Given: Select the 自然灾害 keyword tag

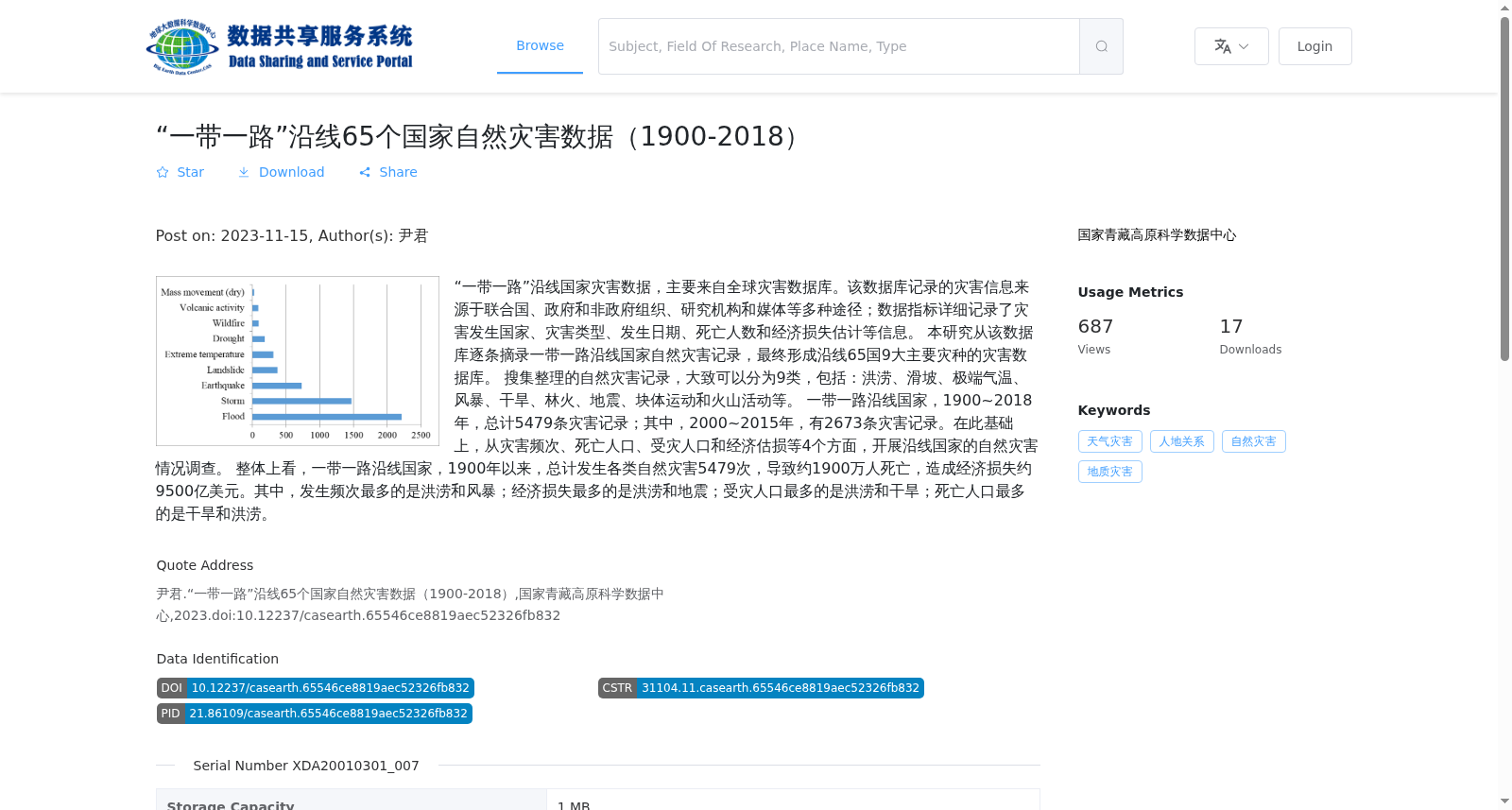Looking at the screenshot, I should coord(1253,441).
